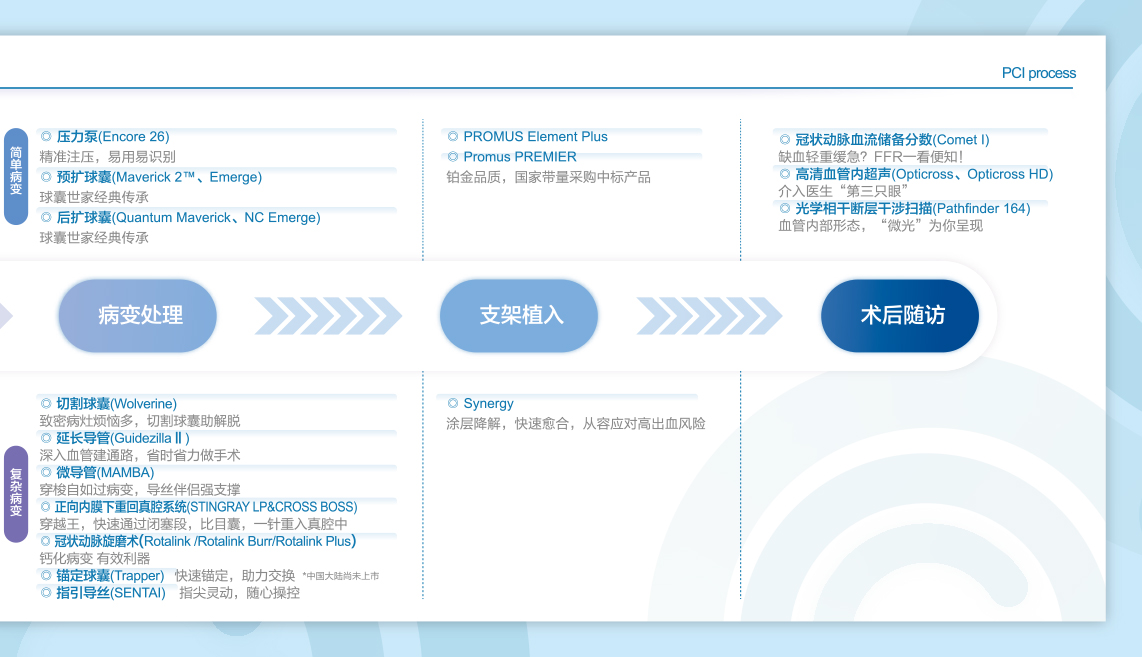Image resolution: width=1142 pixels, height=657 pixels.
Task: Click the text 缺血轻重缓急？FFR一看便知！
Action: click(x=870, y=157)
